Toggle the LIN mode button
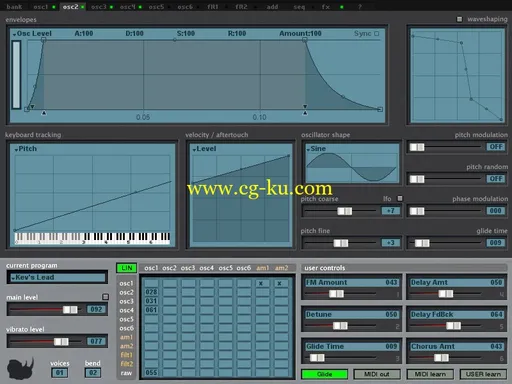 point(127,268)
